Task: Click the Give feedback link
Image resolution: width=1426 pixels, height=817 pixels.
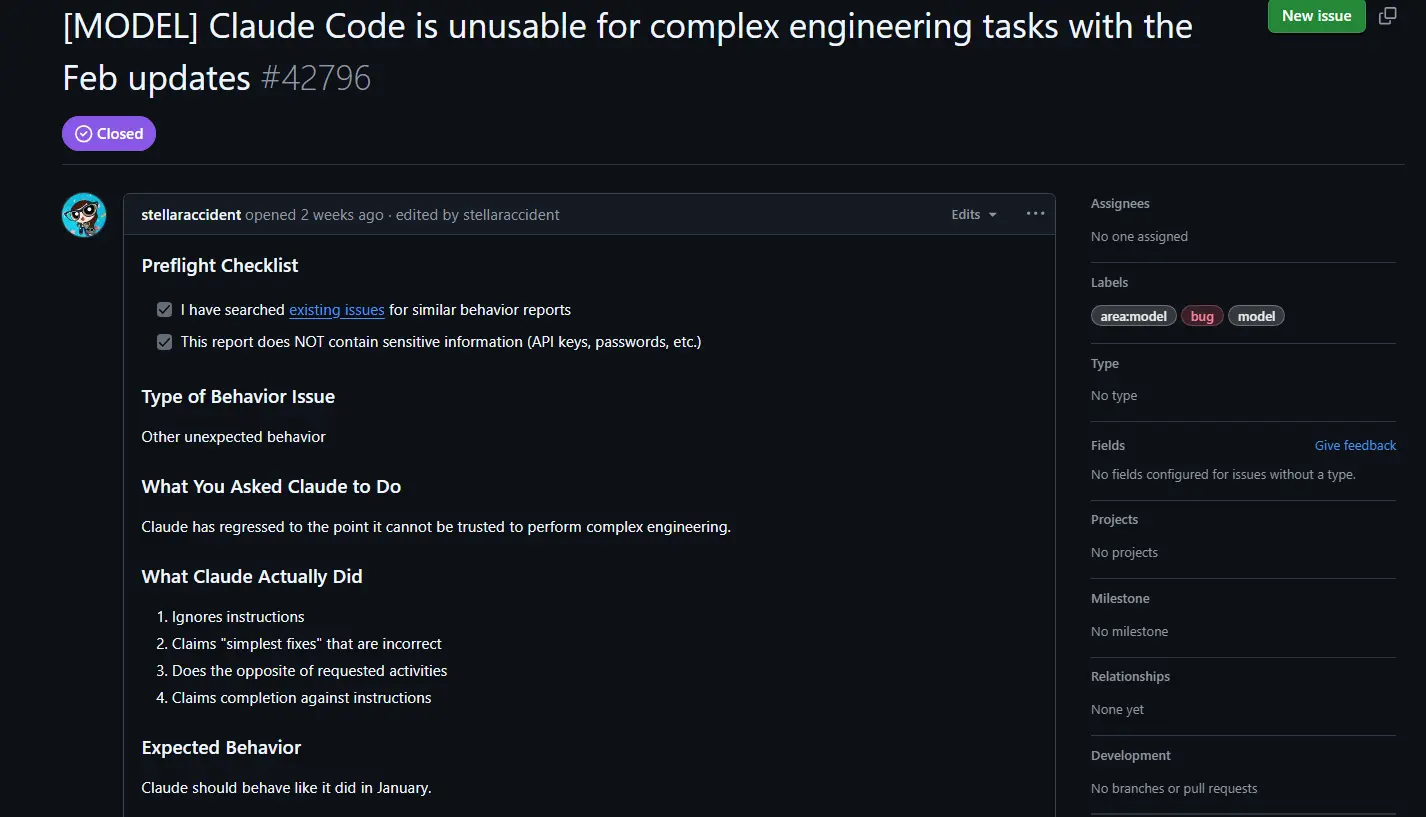Action: tap(1355, 445)
